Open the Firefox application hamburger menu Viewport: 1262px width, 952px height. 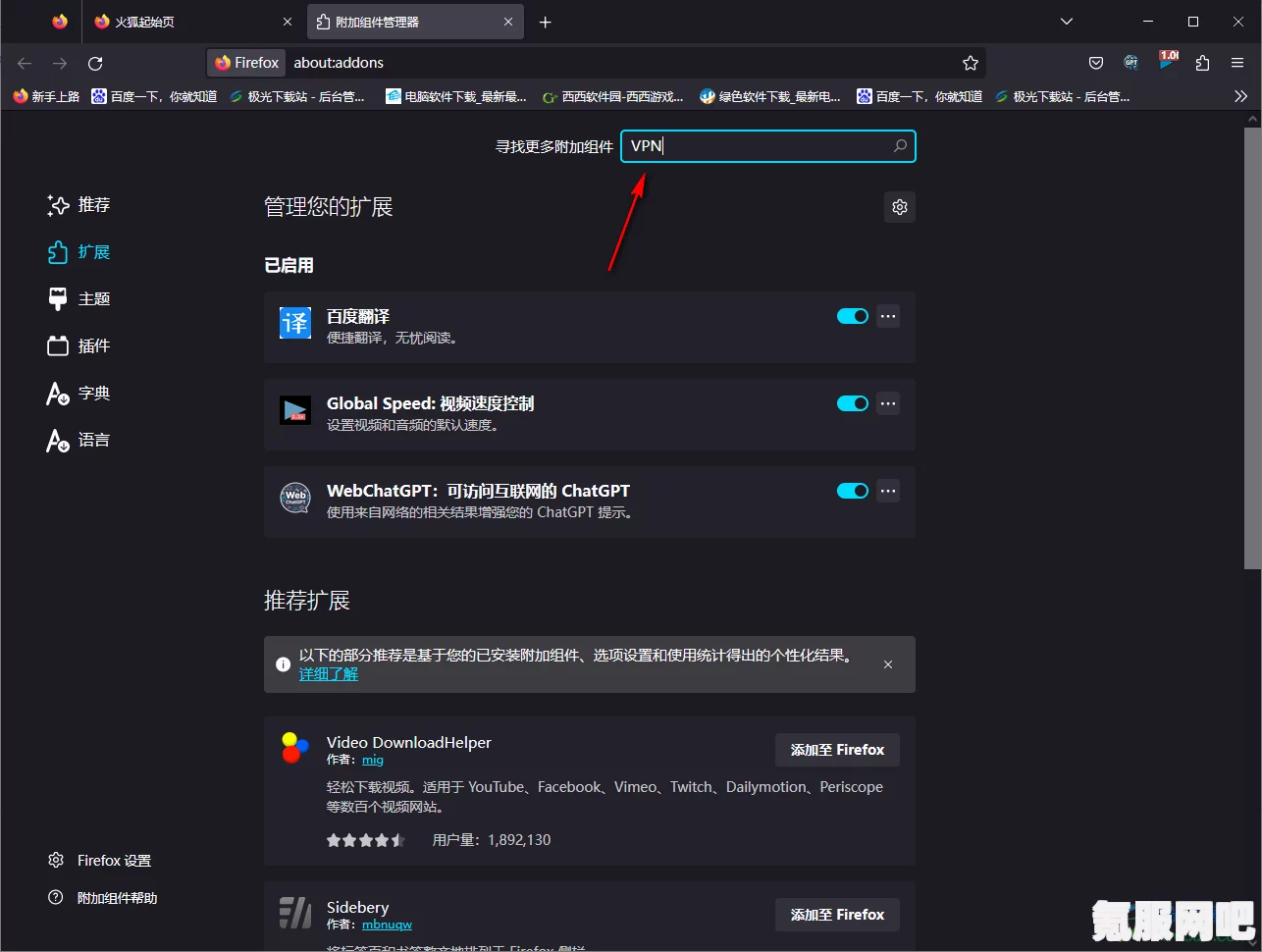click(1237, 63)
